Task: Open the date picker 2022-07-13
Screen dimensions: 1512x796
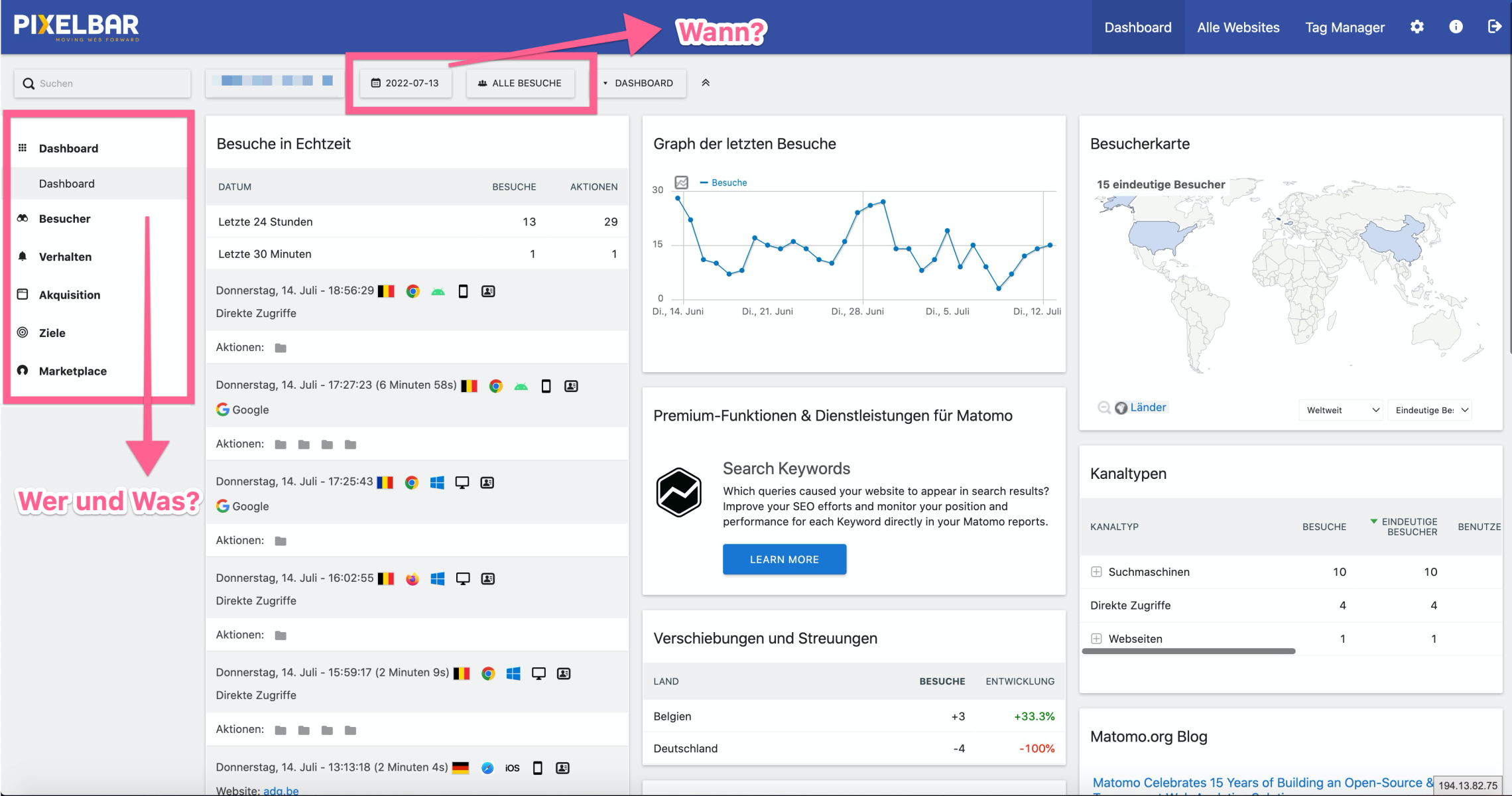Action: [405, 83]
